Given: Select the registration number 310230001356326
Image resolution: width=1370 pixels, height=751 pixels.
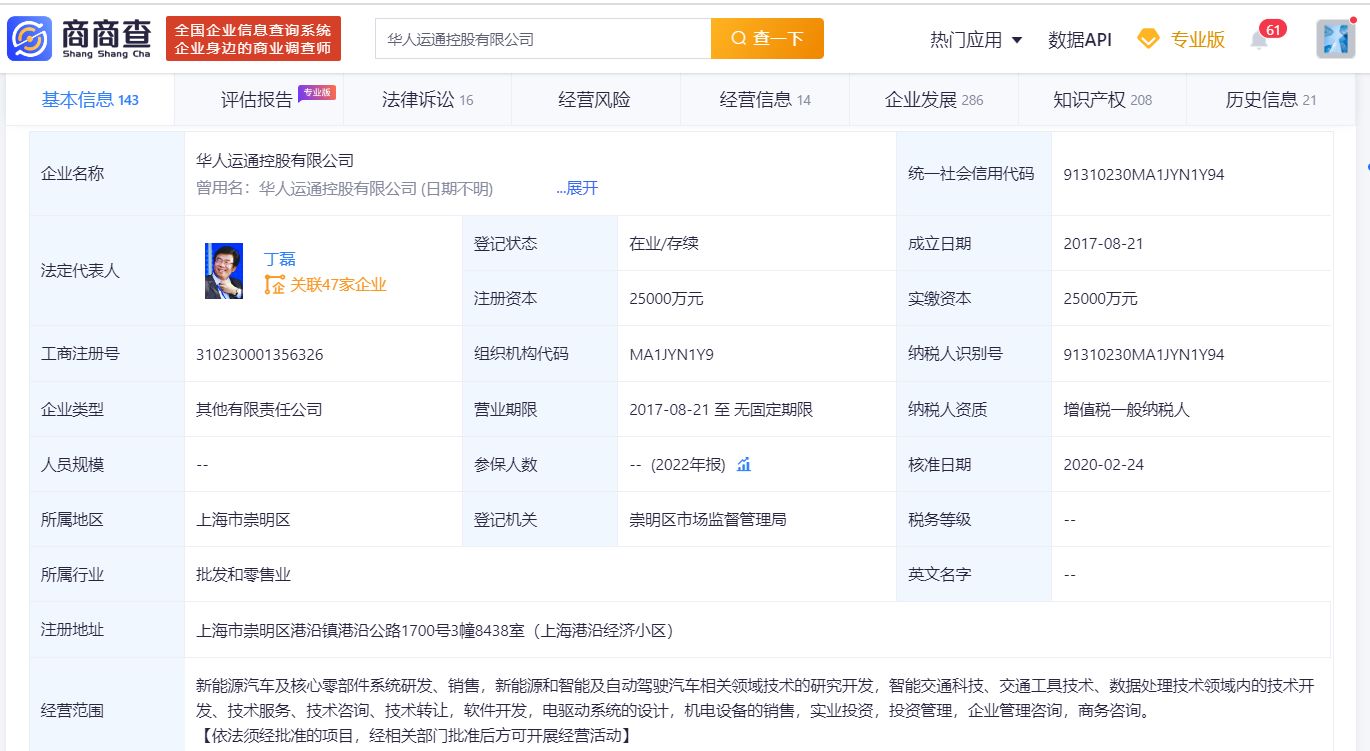Looking at the screenshot, I should tap(260, 354).
